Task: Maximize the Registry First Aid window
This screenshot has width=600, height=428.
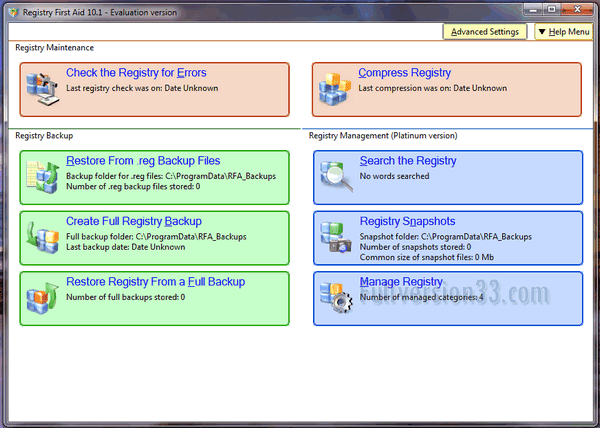Action: click(551, 9)
